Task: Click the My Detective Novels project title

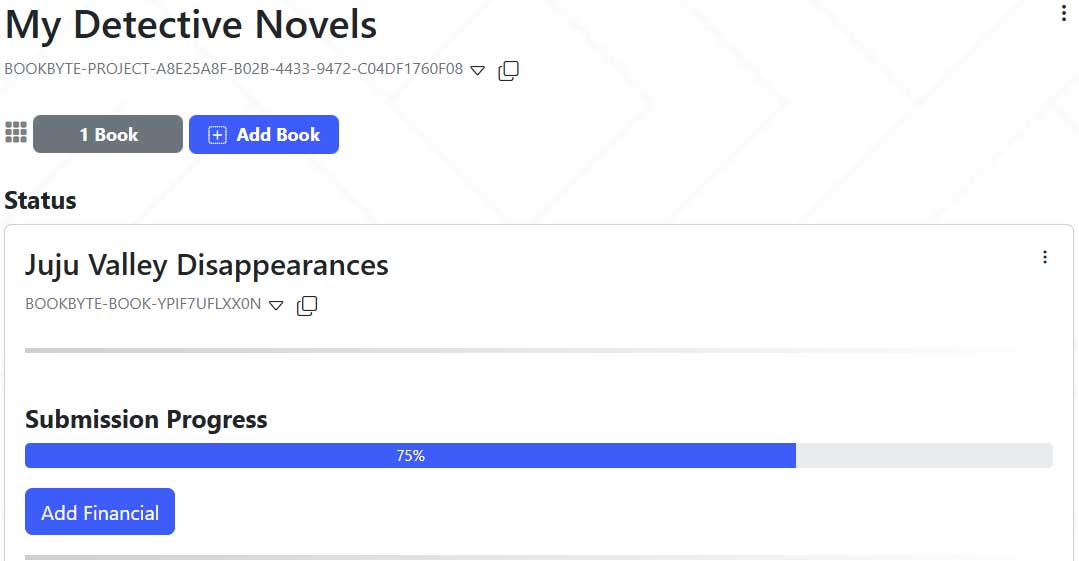Action: pos(191,25)
